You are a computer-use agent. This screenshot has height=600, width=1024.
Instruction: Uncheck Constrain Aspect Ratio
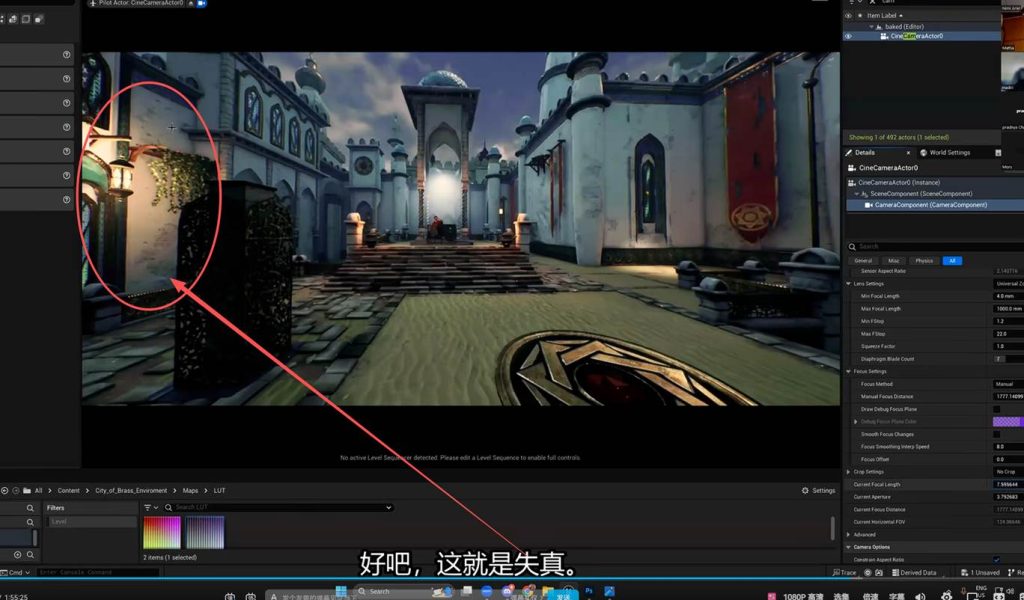point(996,559)
